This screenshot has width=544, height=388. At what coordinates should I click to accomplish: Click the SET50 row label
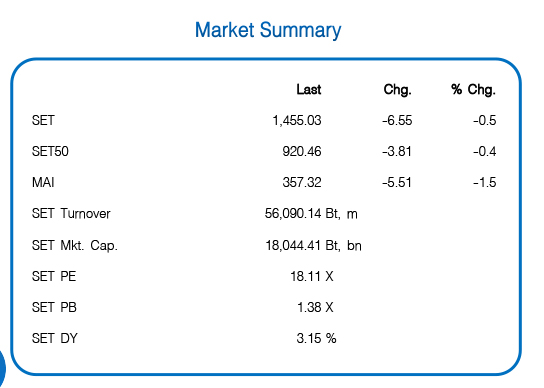50,151
